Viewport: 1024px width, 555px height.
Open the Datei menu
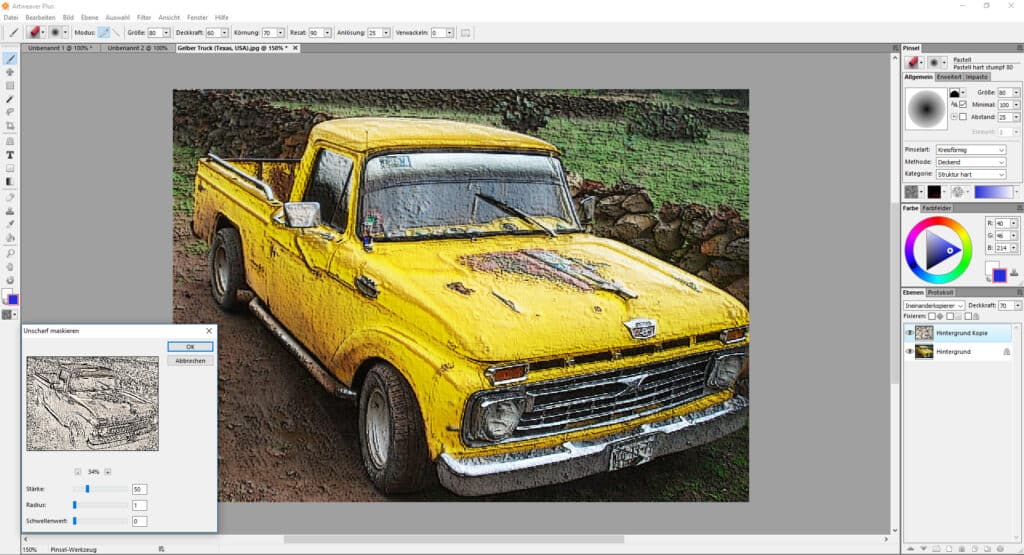(x=11, y=18)
